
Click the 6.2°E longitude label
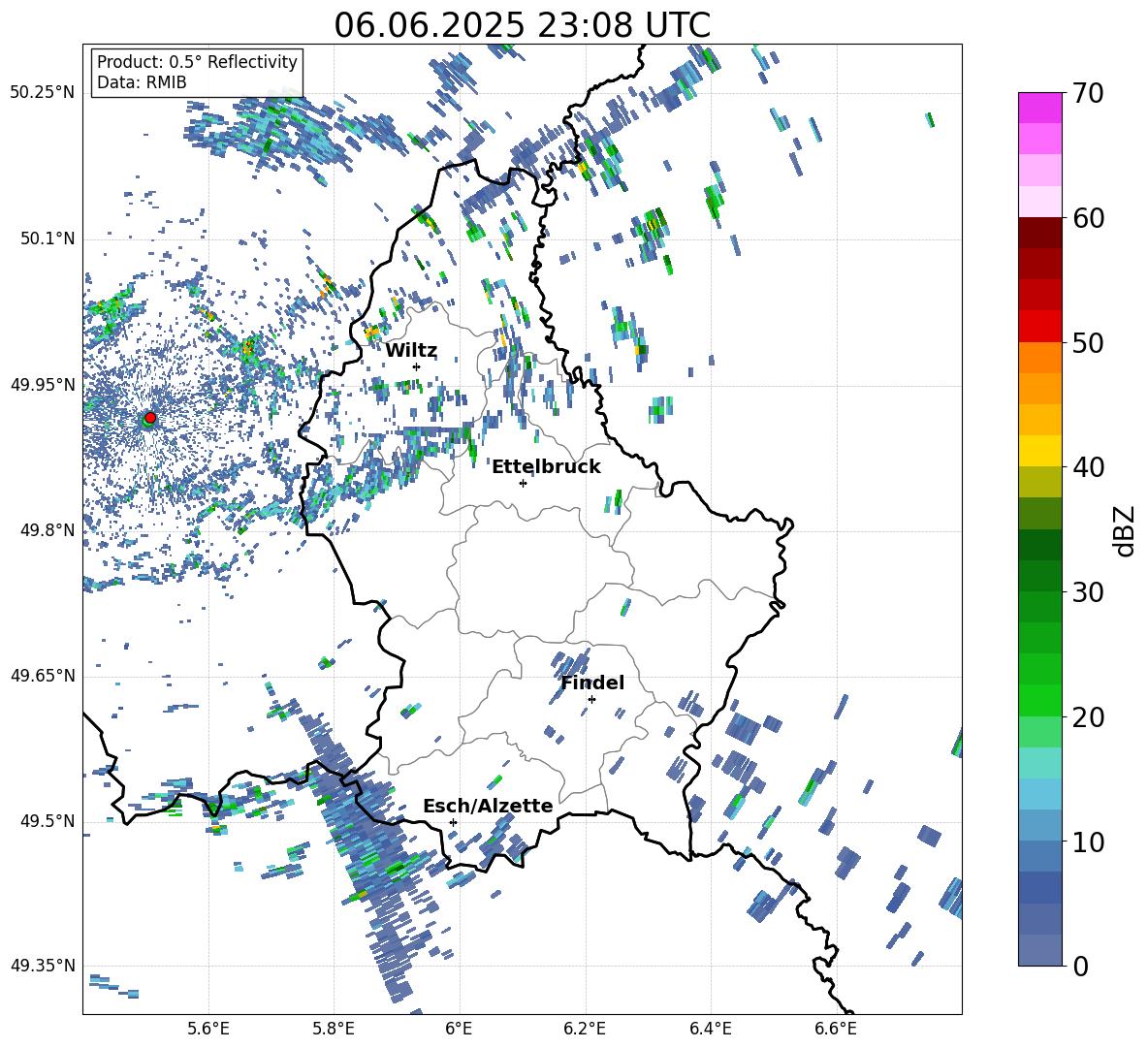585,1029
